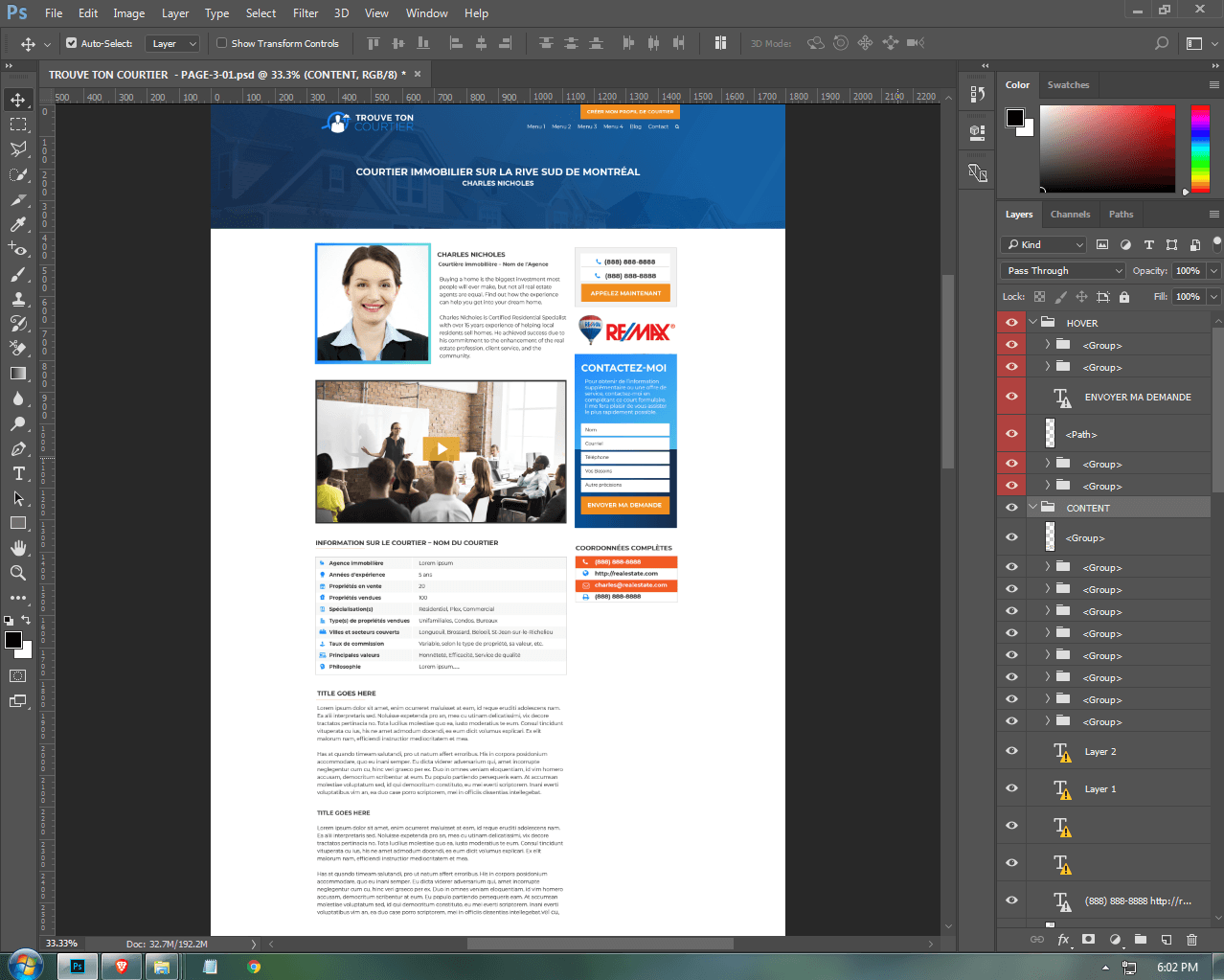Open the Pass Through blend mode dropdown
The height and width of the screenshot is (980, 1224).
click(x=1062, y=271)
